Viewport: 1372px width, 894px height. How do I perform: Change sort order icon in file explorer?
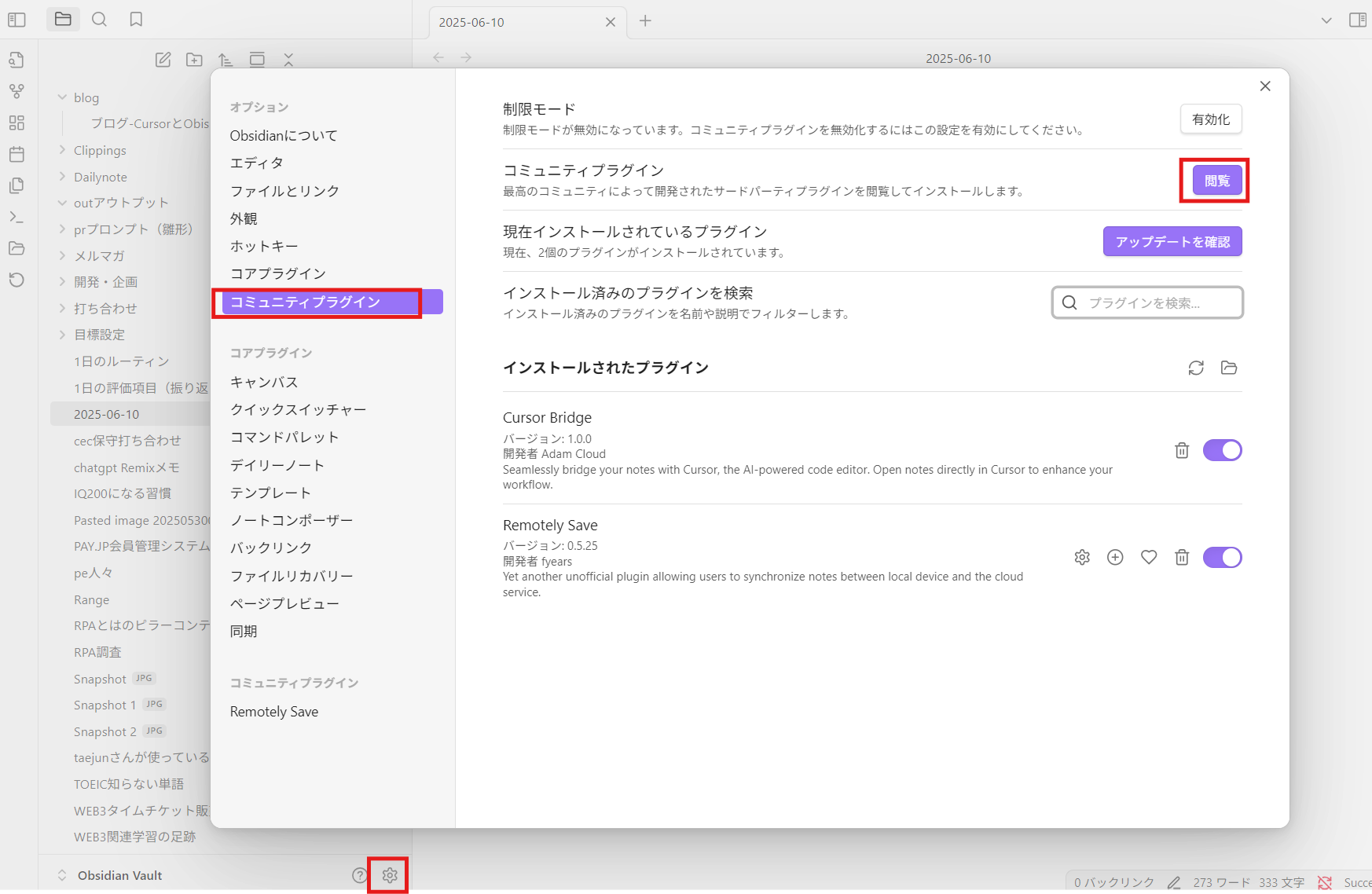pyautogui.click(x=226, y=60)
